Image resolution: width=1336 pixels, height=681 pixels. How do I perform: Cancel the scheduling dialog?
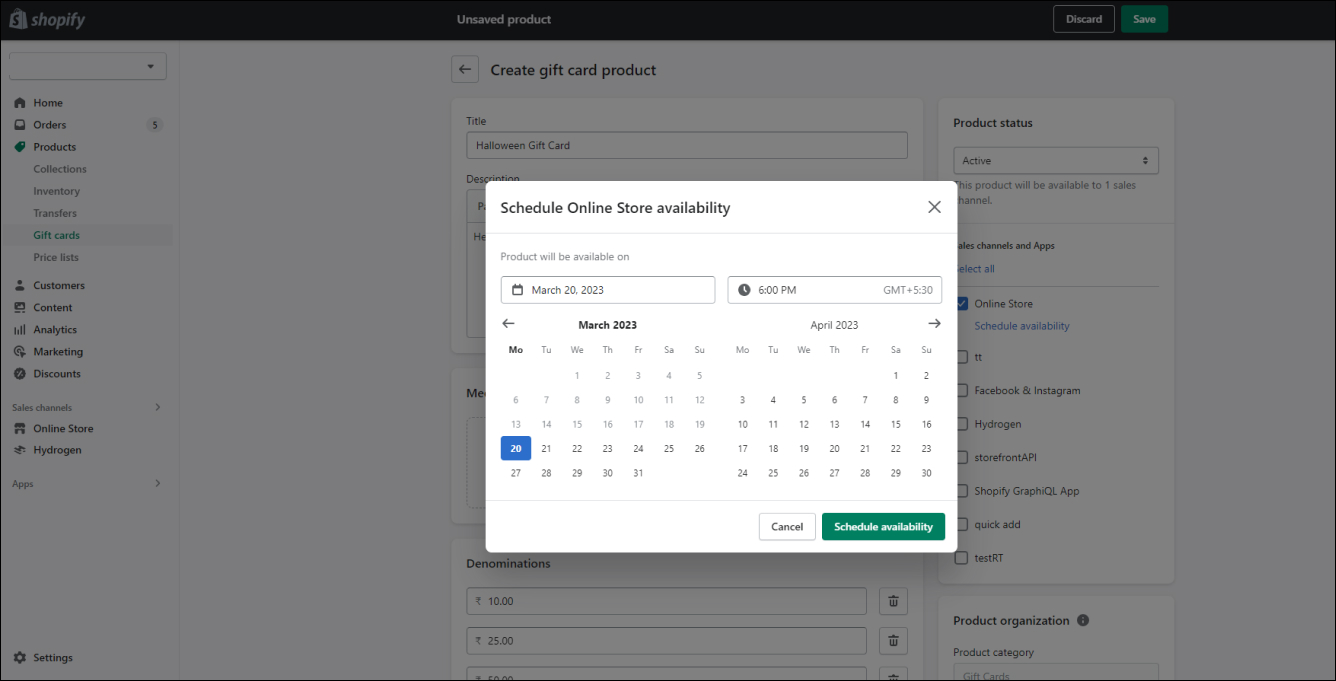pos(787,527)
